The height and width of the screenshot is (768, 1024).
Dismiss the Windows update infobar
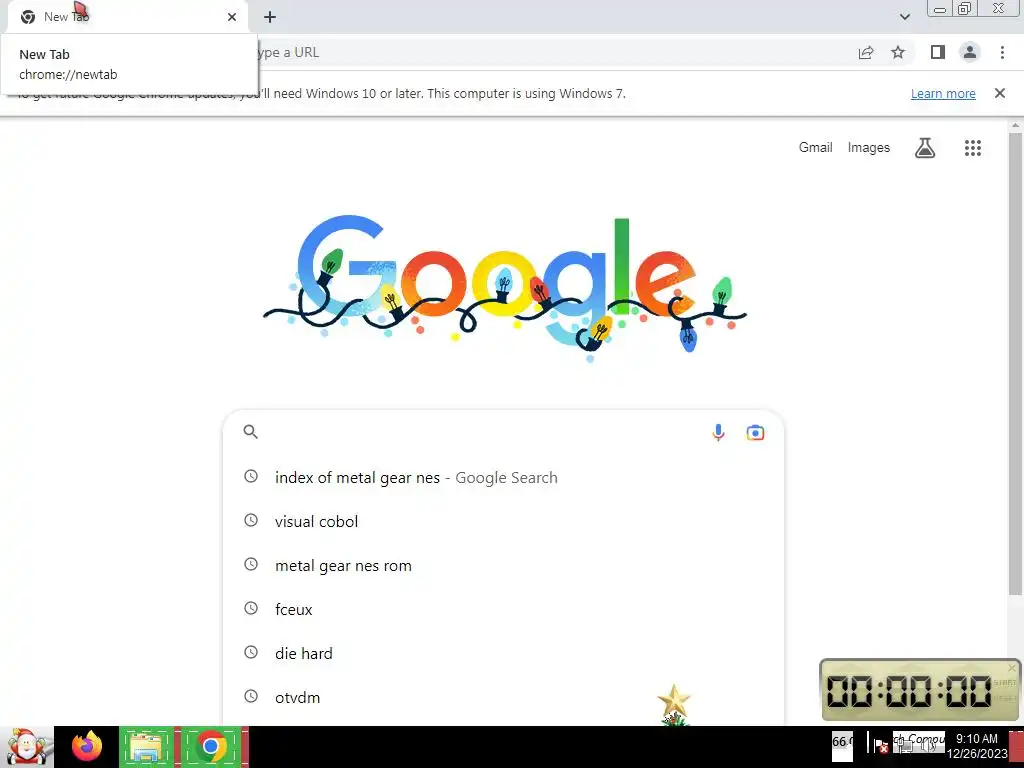[999, 93]
